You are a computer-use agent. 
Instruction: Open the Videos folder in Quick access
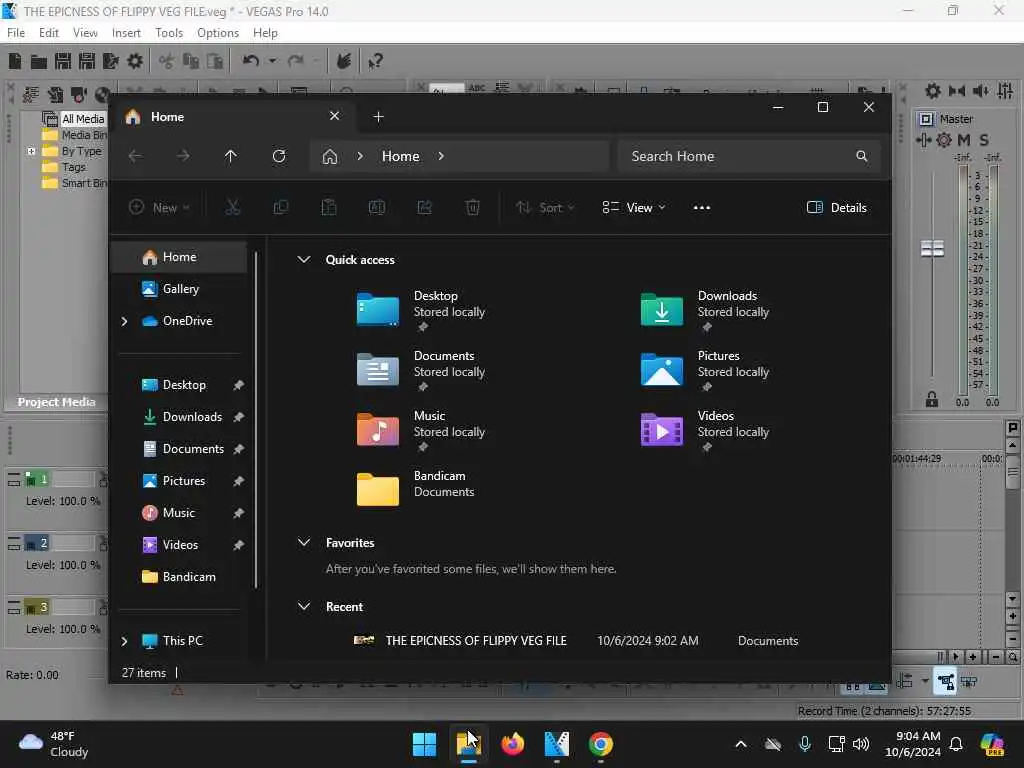pos(705,430)
